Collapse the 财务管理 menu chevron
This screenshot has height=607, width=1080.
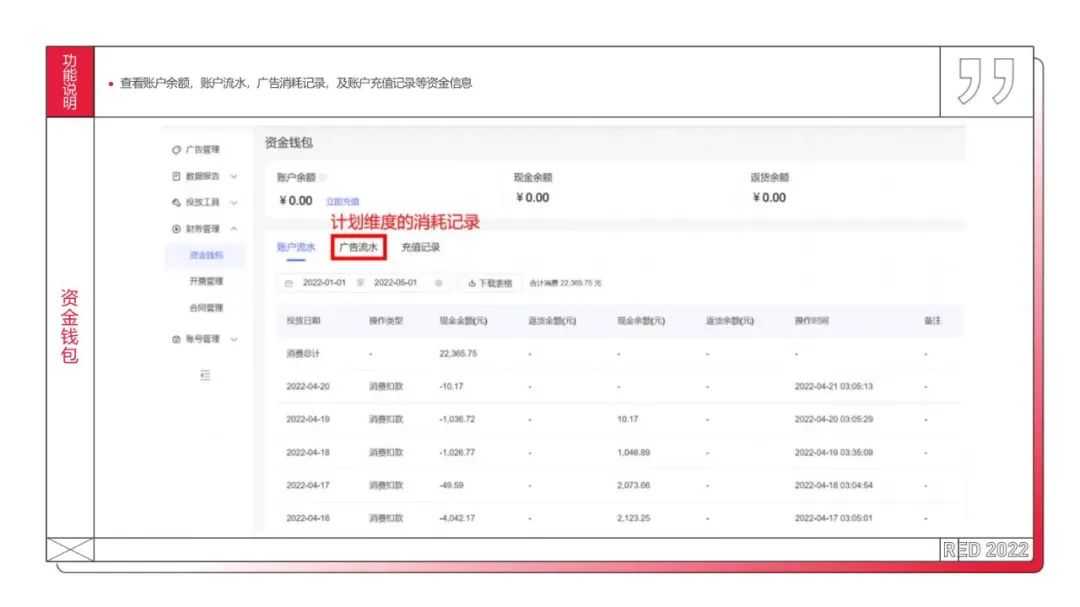pyautogui.click(x=234, y=229)
